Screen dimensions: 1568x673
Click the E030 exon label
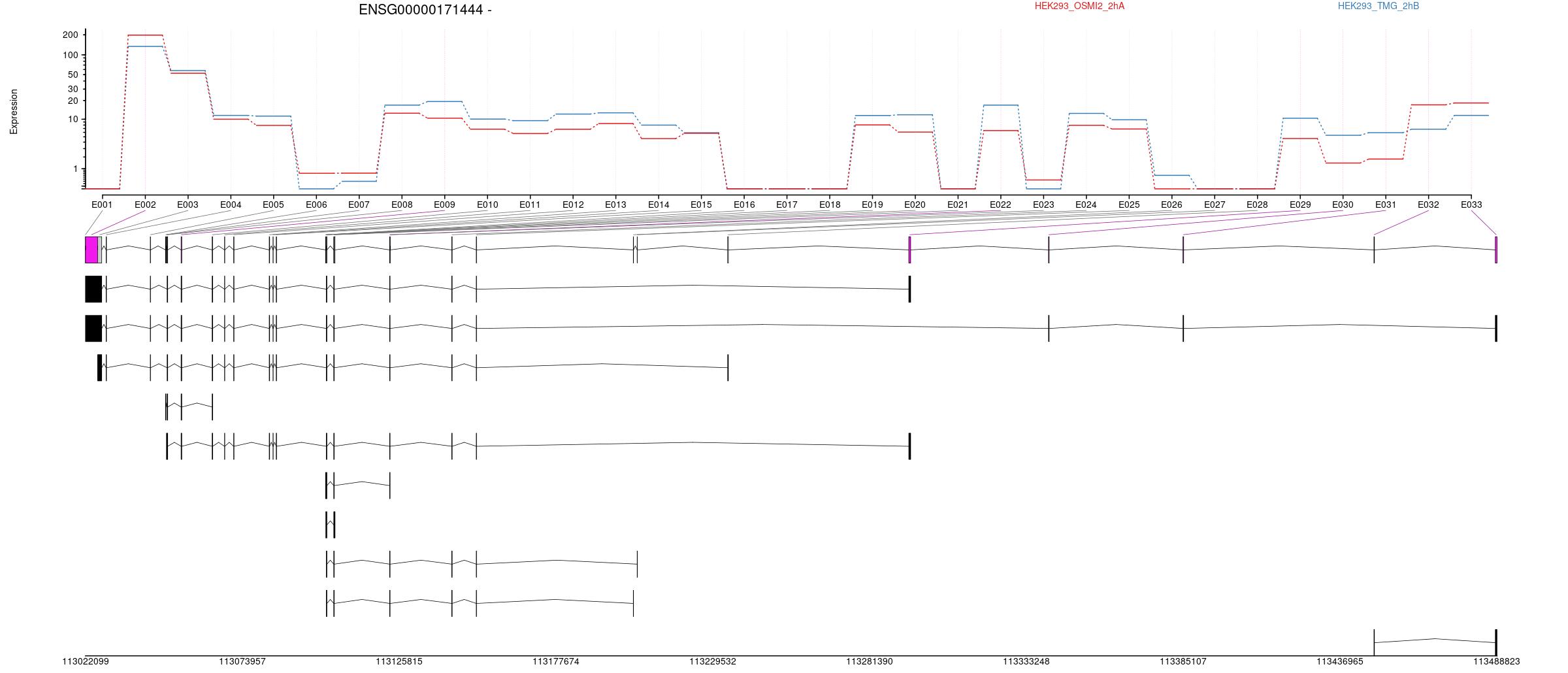click(1343, 205)
